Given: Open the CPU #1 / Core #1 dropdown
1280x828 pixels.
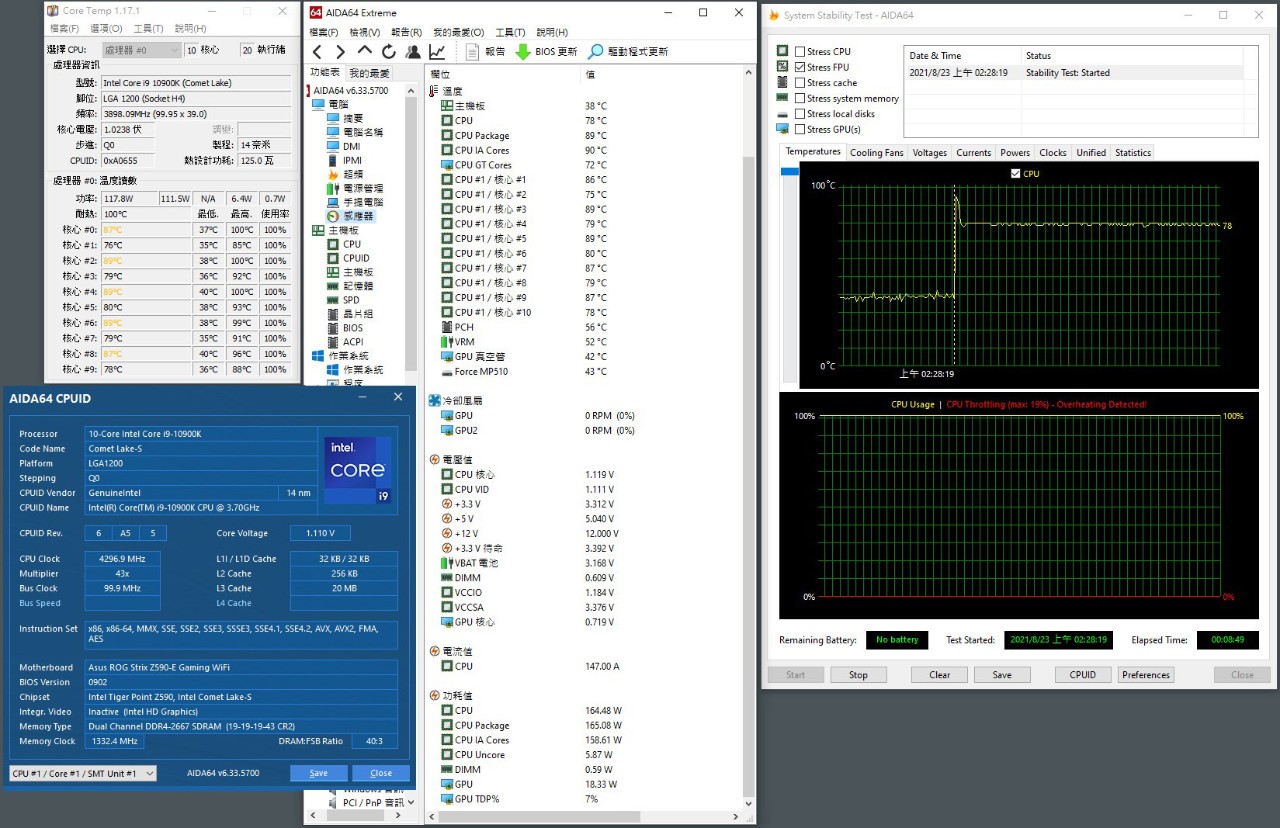Looking at the screenshot, I should coord(83,773).
